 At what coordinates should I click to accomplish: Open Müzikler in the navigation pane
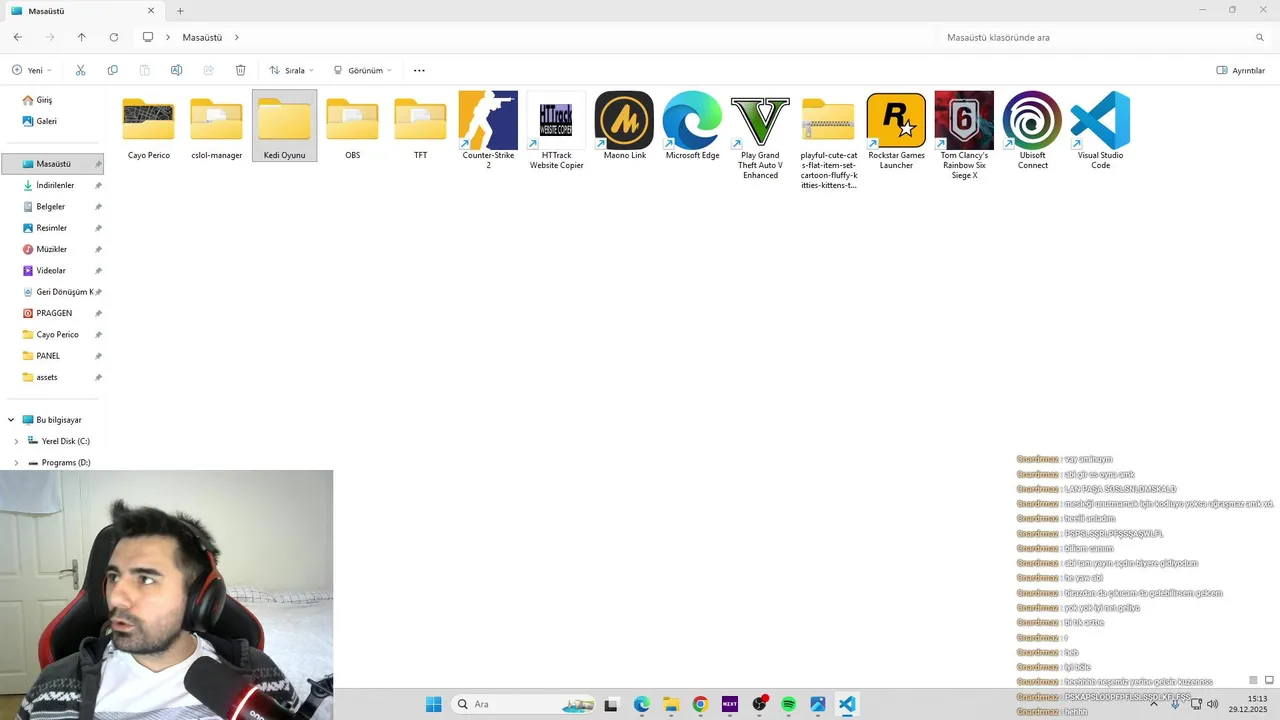(51, 249)
